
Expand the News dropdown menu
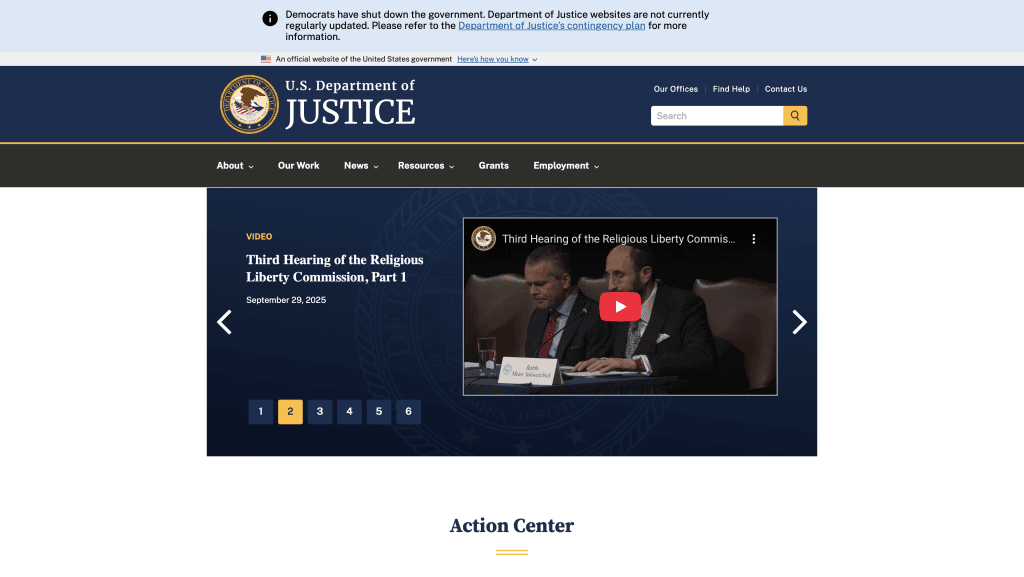pyautogui.click(x=361, y=166)
